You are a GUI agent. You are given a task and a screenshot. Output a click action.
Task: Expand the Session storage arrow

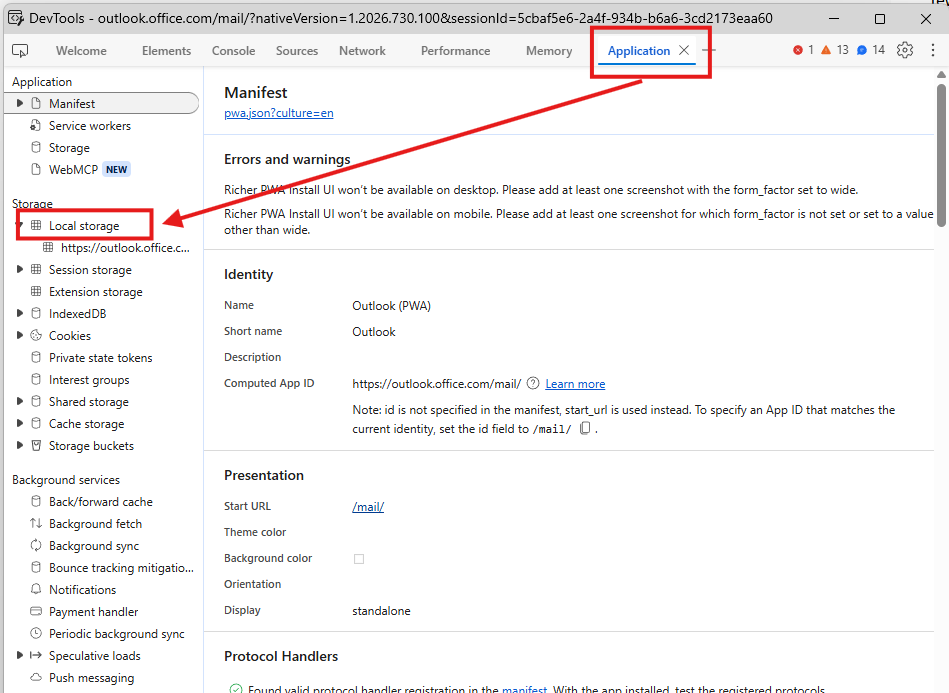19,269
